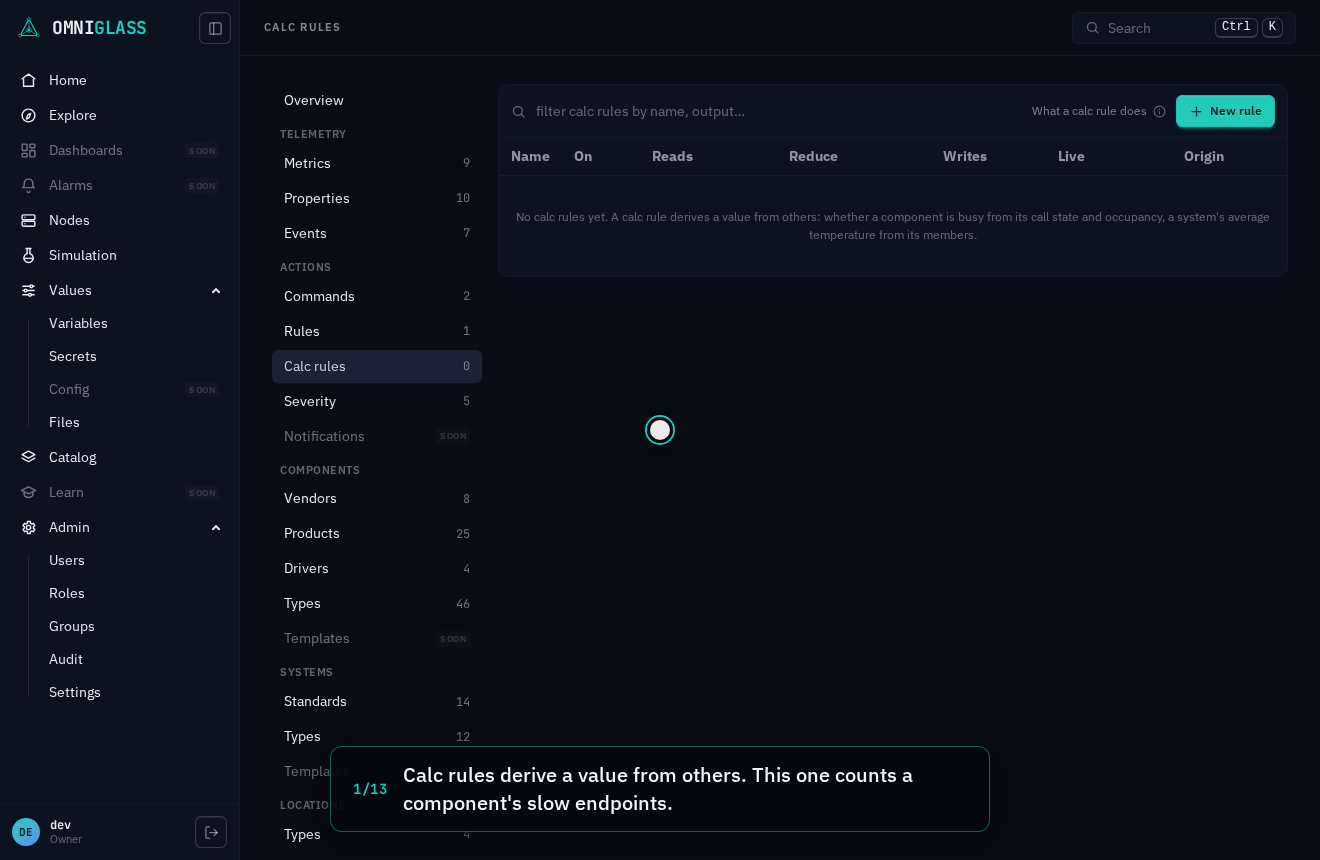This screenshot has width=1320, height=860.
Task: Click the top Search box
Action: tap(1184, 28)
